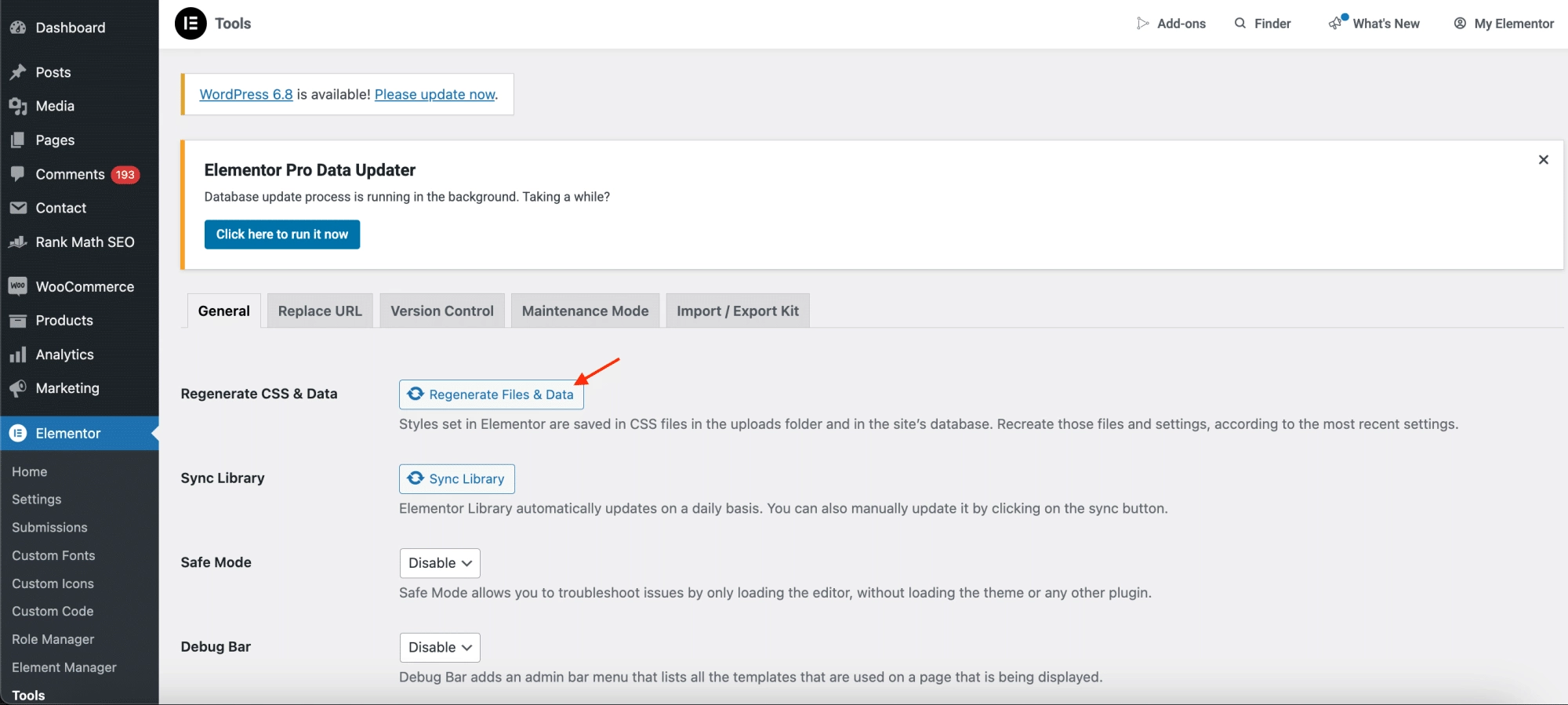1568x705 pixels.
Task: Click the Marketing megaphone icon
Action: click(x=18, y=388)
